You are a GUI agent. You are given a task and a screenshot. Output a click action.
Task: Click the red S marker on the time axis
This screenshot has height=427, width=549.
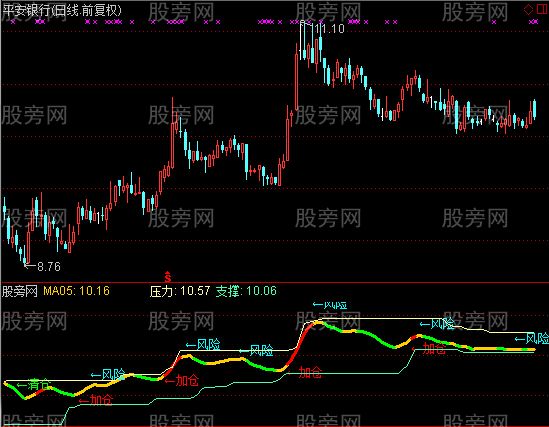168,277
